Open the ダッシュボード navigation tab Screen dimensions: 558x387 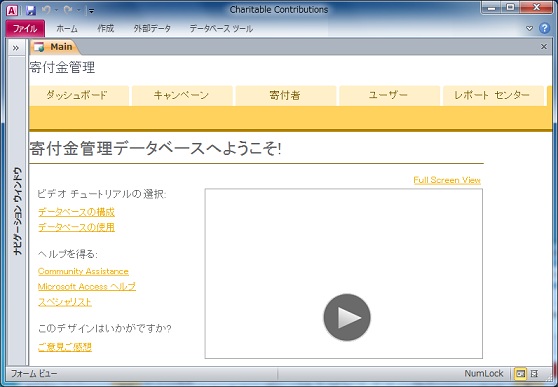[x=79, y=95]
